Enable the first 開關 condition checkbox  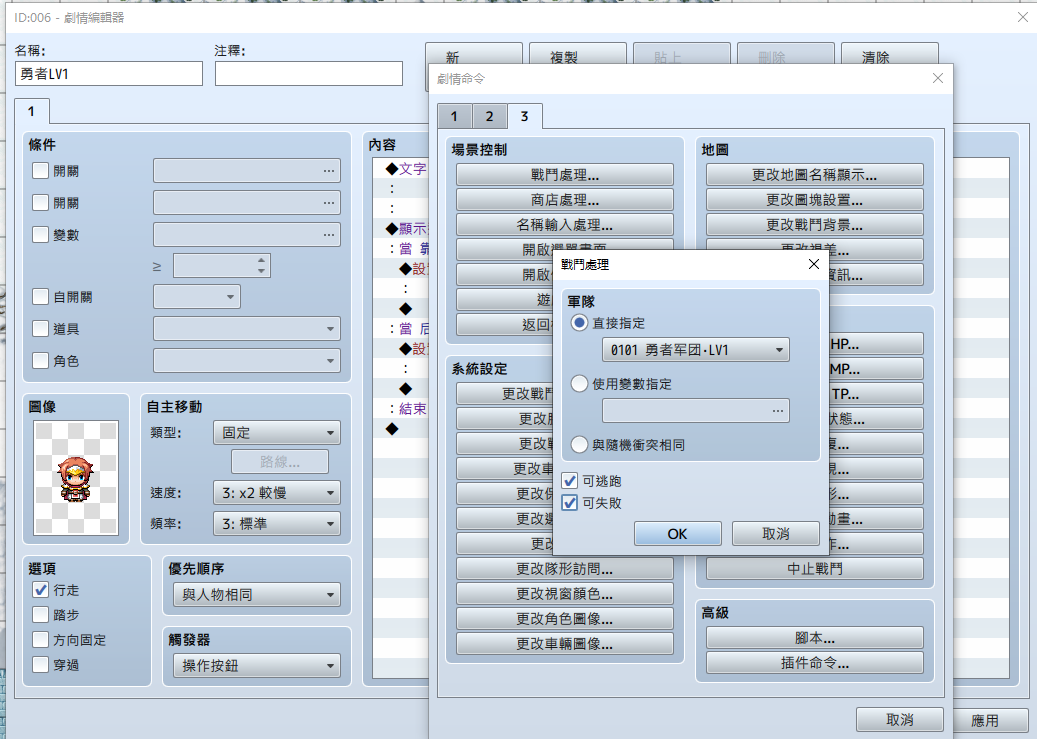(40, 171)
